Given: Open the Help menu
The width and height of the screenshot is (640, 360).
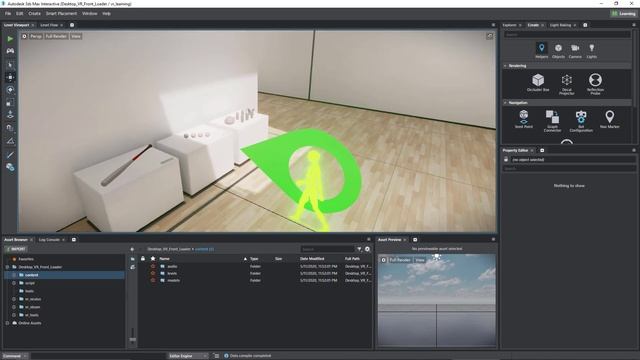Looking at the screenshot, I should click(106, 13).
